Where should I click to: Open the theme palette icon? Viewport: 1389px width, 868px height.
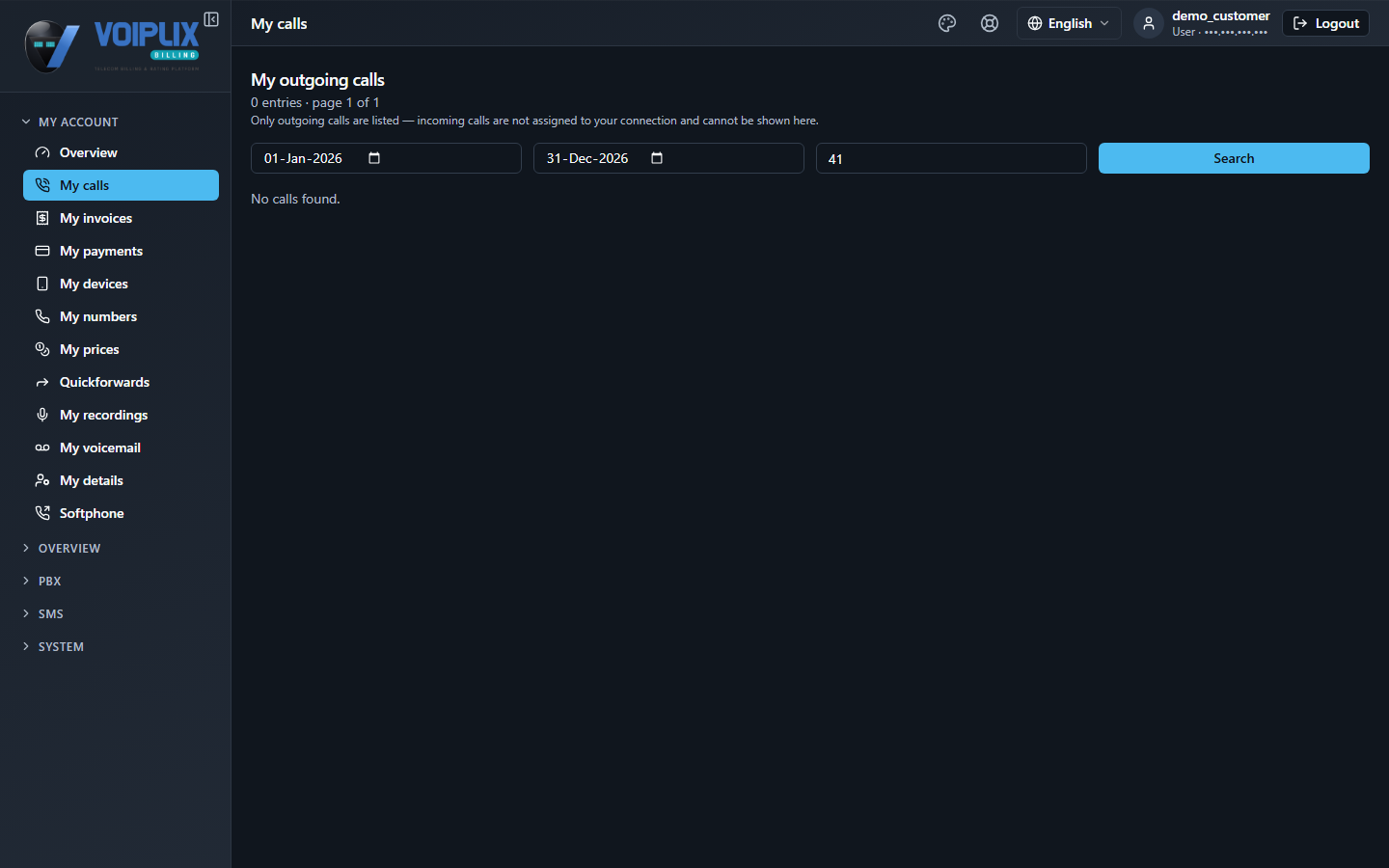coord(947,23)
